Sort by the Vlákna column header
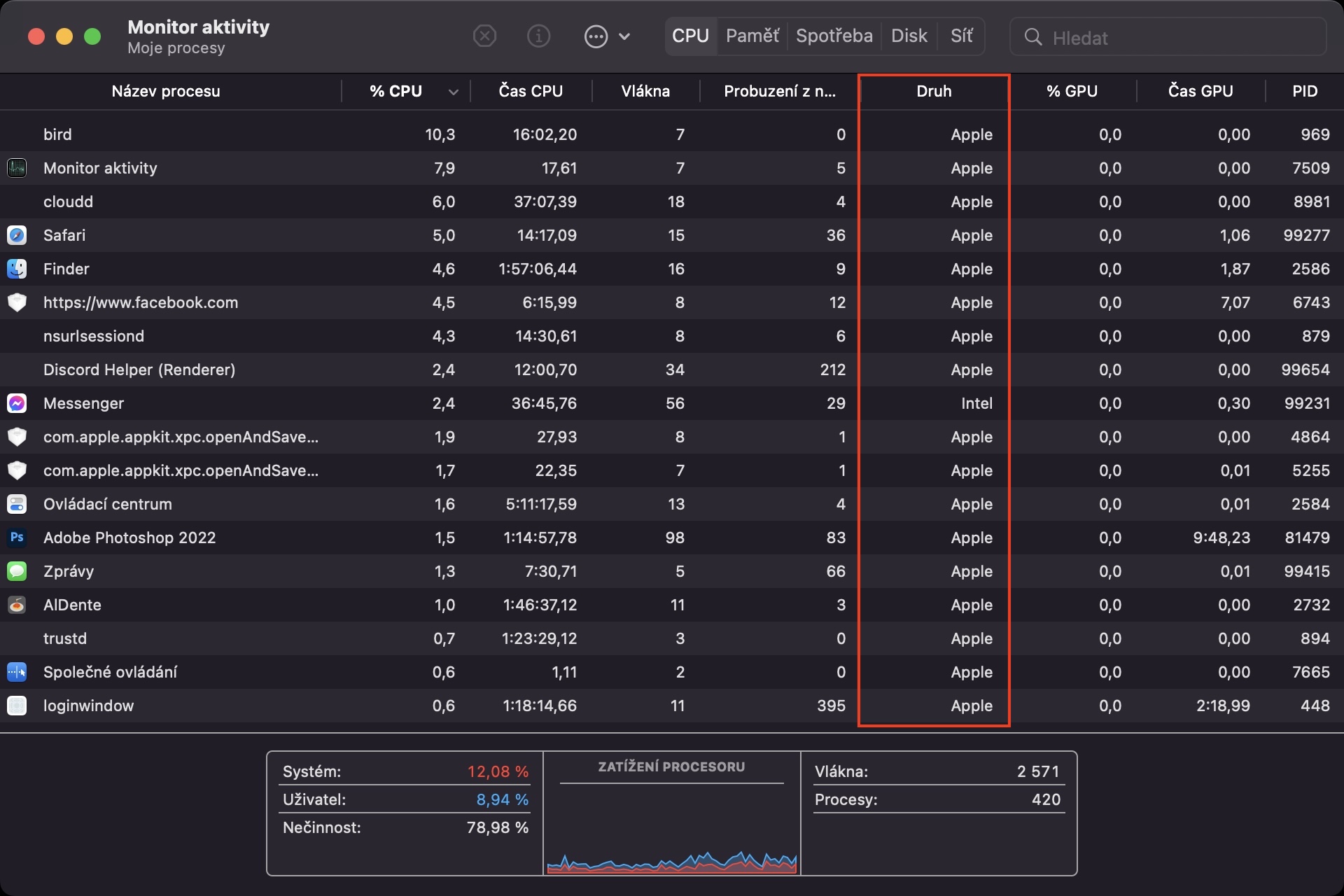 click(x=645, y=91)
